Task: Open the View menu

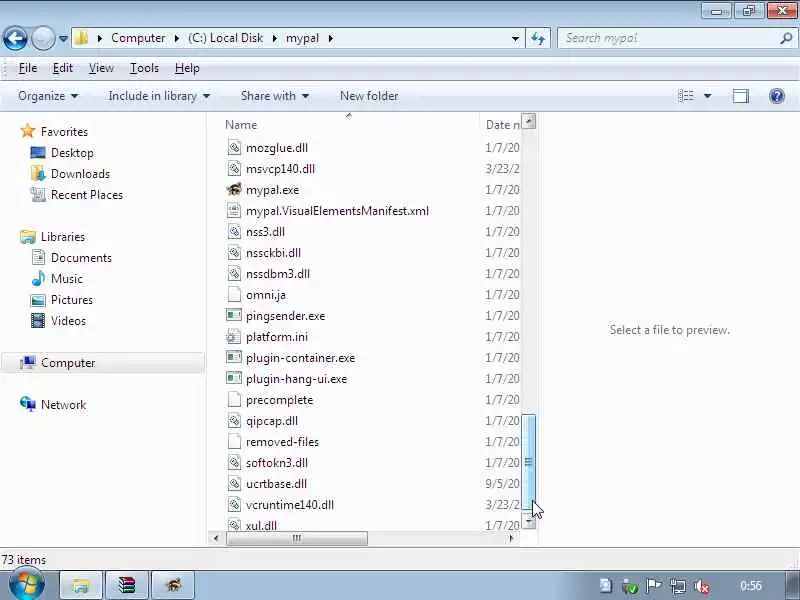Action: (101, 68)
